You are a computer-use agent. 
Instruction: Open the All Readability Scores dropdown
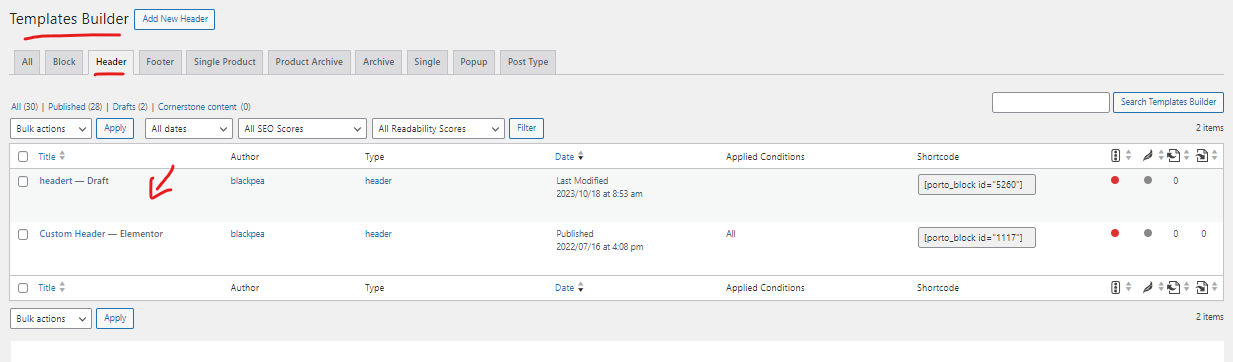[439, 128]
